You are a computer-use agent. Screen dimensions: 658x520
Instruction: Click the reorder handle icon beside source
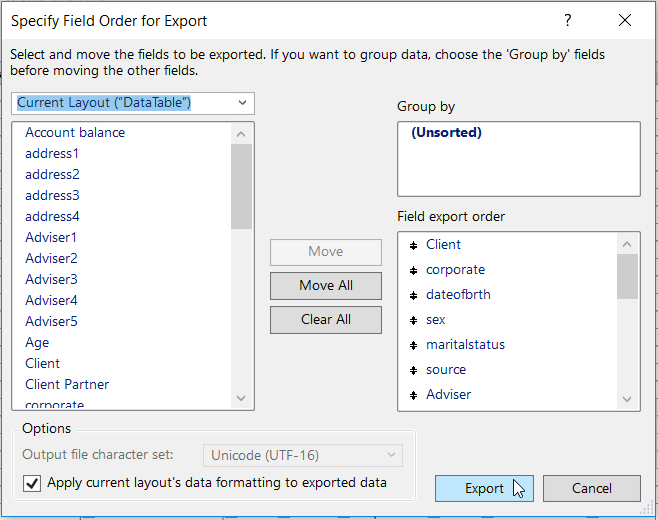click(413, 370)
